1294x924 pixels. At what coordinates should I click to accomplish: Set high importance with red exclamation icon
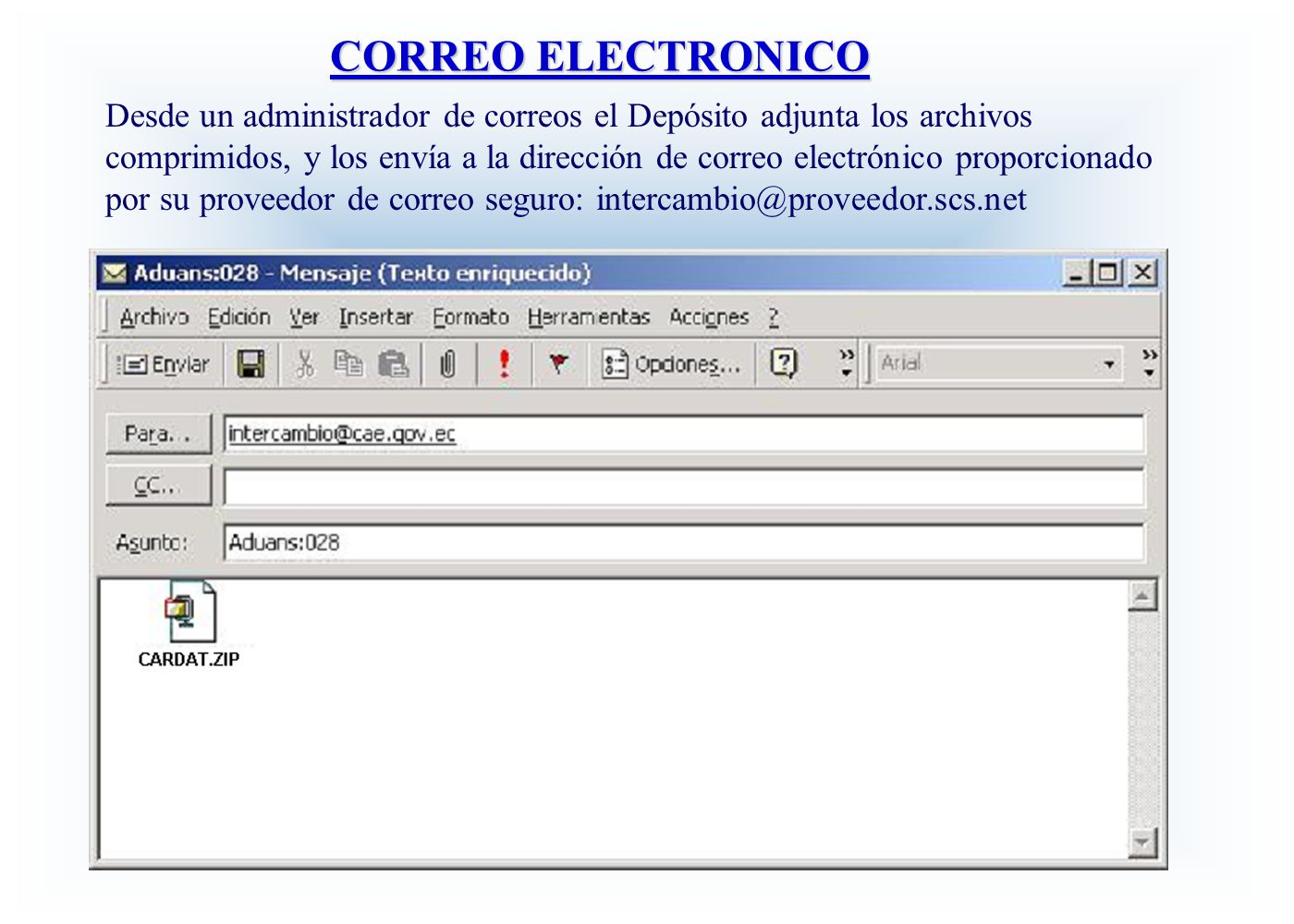[504, 364]
